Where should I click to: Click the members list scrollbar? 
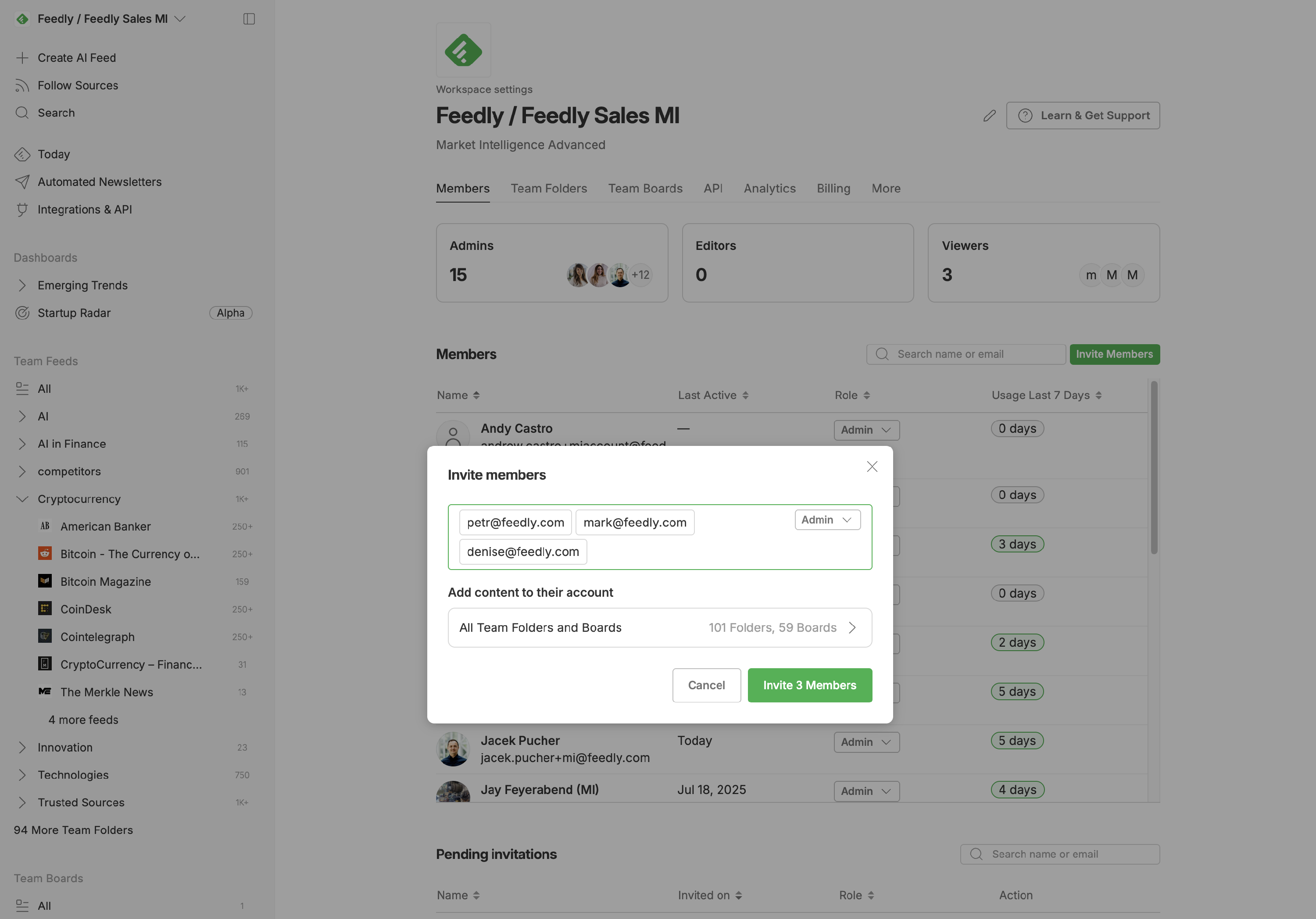(1154, 467)
